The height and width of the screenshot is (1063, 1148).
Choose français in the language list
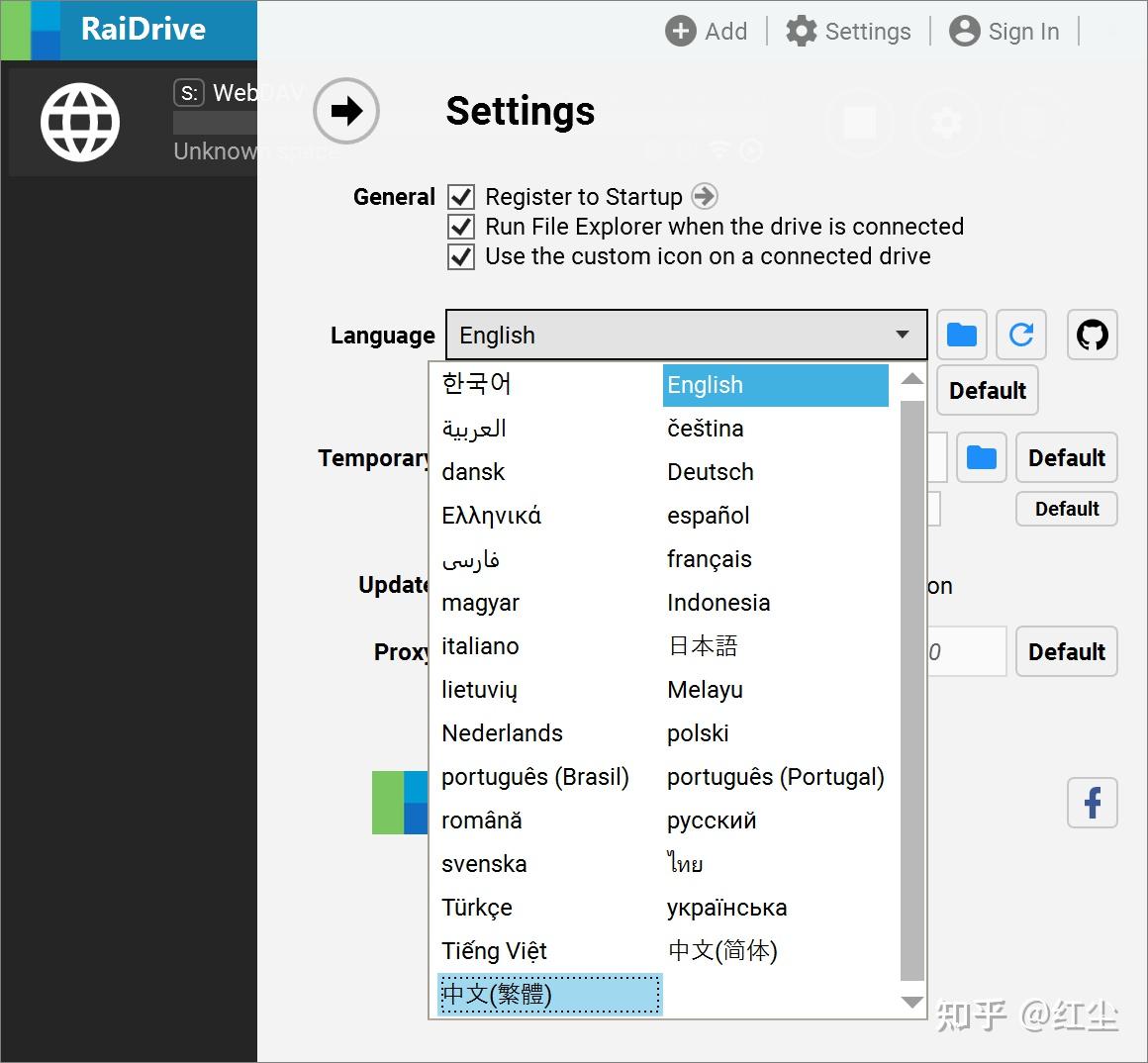[x=709, y=559]
